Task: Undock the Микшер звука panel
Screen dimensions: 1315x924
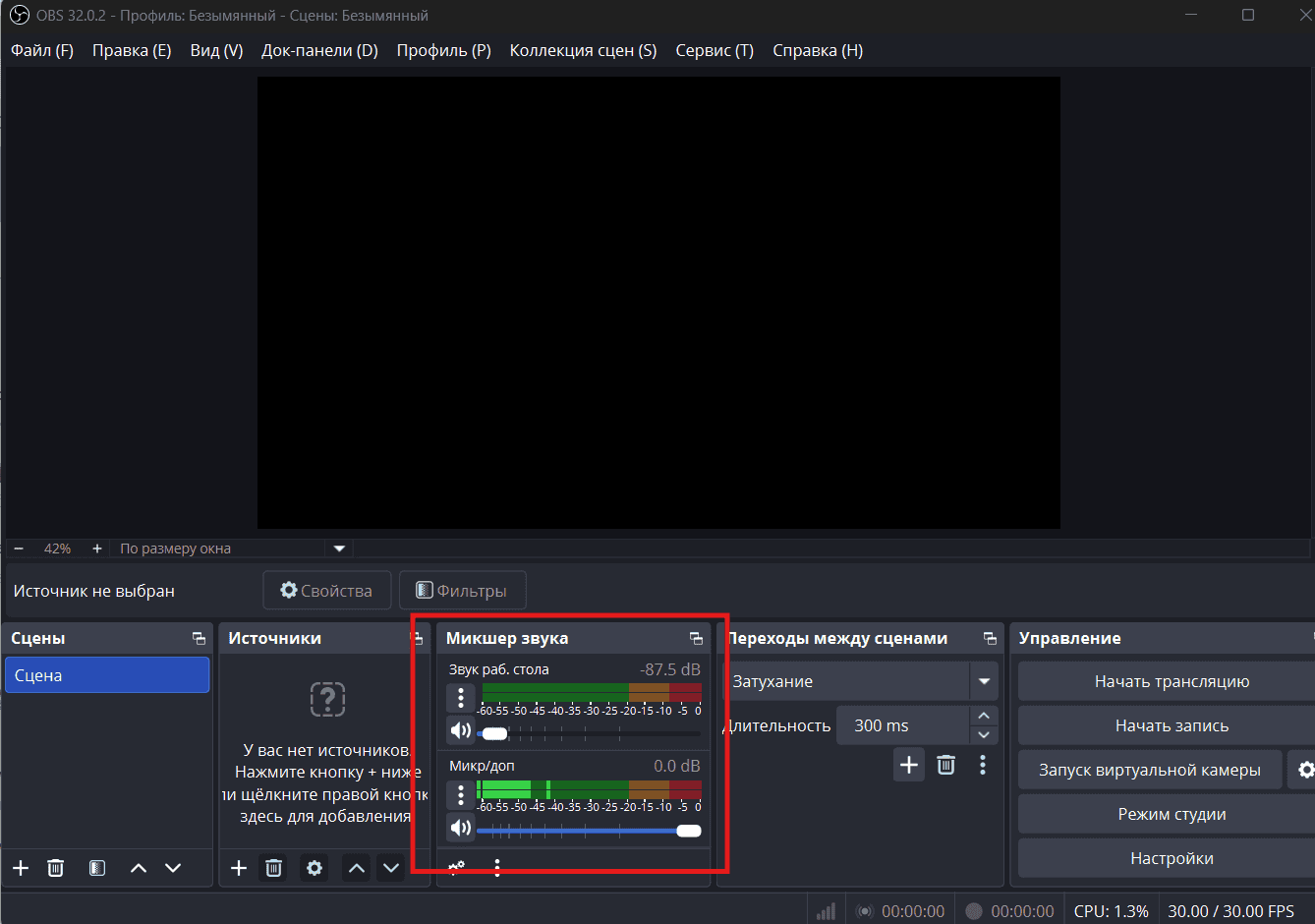Action: [696, 639]
